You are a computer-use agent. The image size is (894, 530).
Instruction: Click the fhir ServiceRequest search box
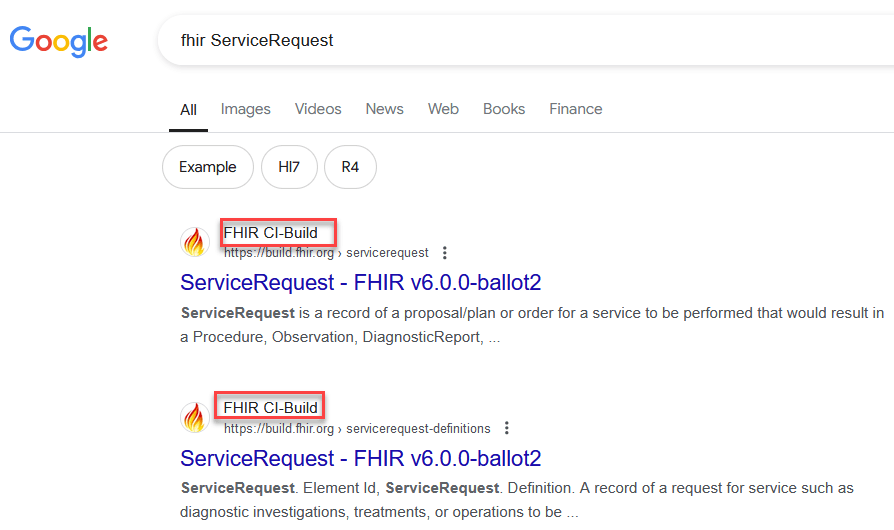tap(526, 40)
